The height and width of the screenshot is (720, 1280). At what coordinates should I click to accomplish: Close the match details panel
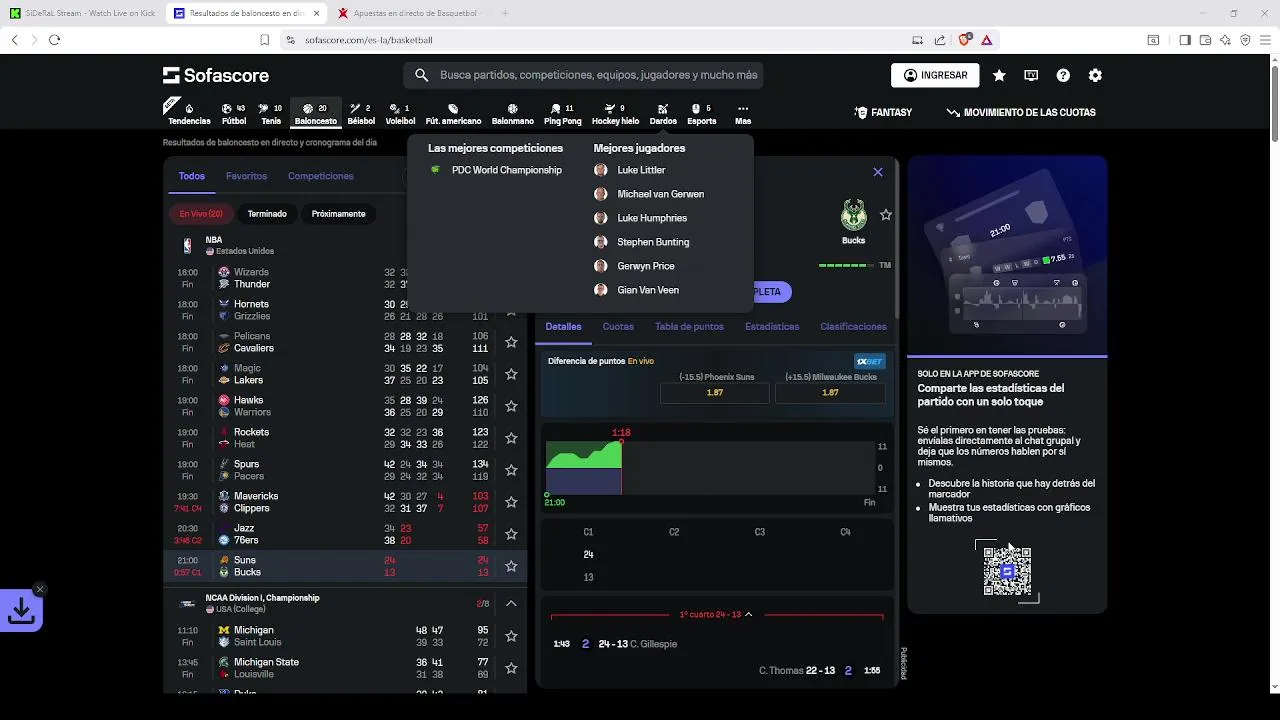point(878,172)
